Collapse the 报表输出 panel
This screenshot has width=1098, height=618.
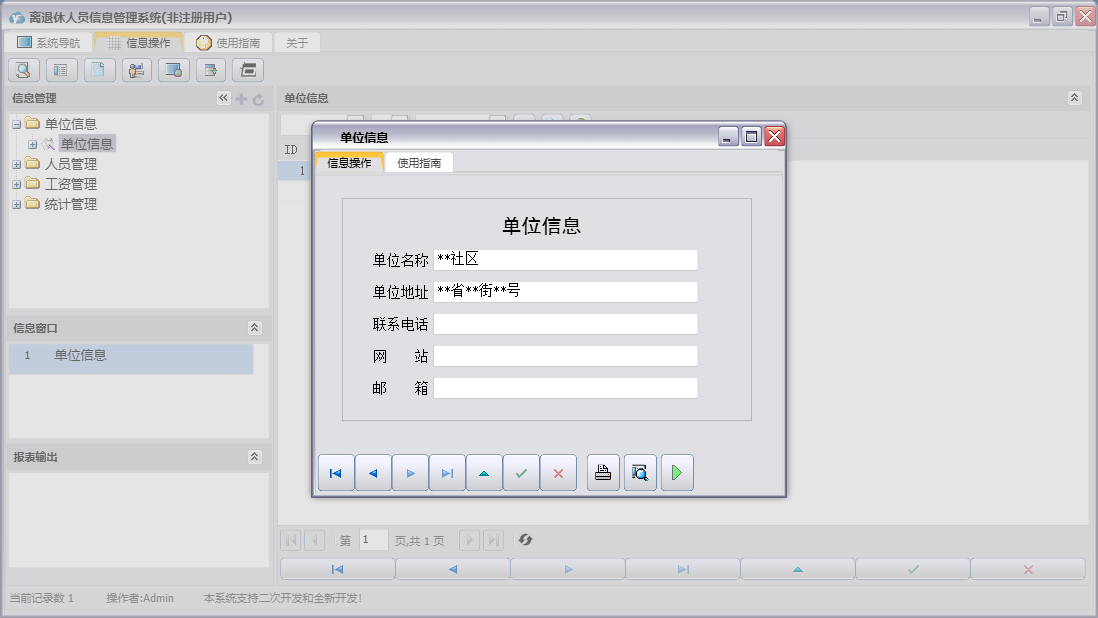[254, 457]
